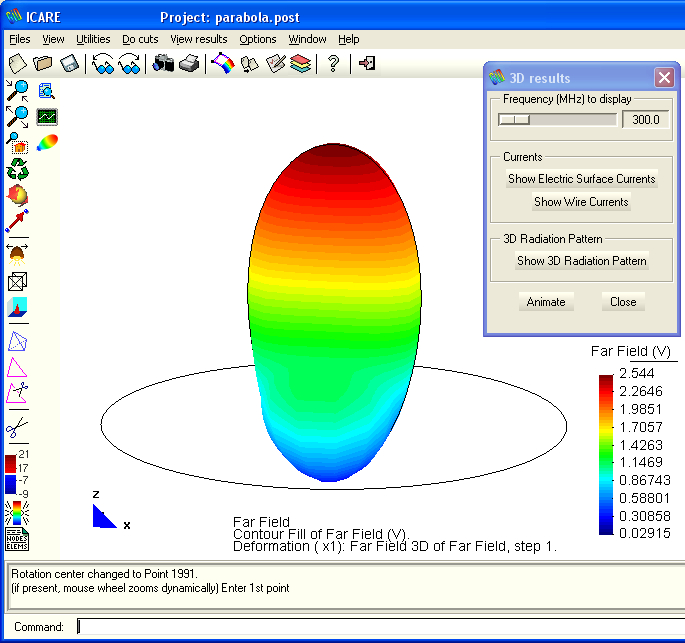The image size is (685, 643).
Task: Click the lamp light direction icon
Action: (17, 255)
